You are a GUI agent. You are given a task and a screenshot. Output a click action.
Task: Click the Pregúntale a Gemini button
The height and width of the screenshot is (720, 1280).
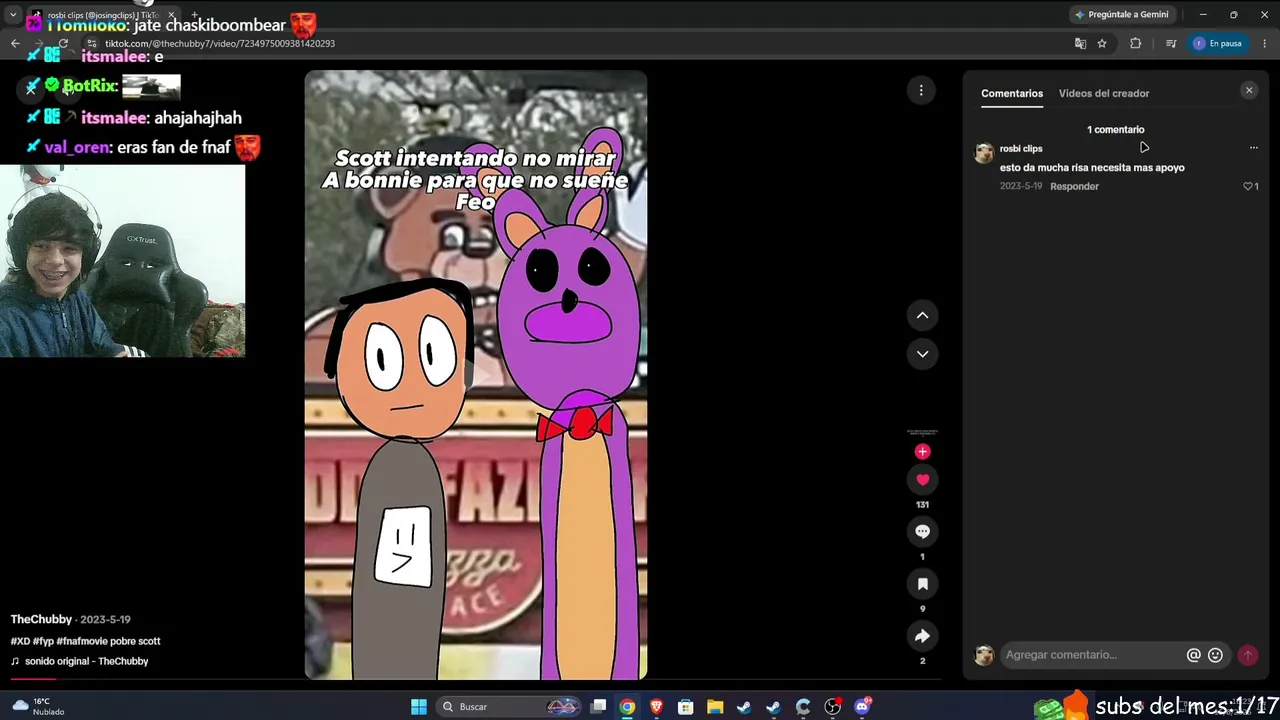pos(1121,15)
